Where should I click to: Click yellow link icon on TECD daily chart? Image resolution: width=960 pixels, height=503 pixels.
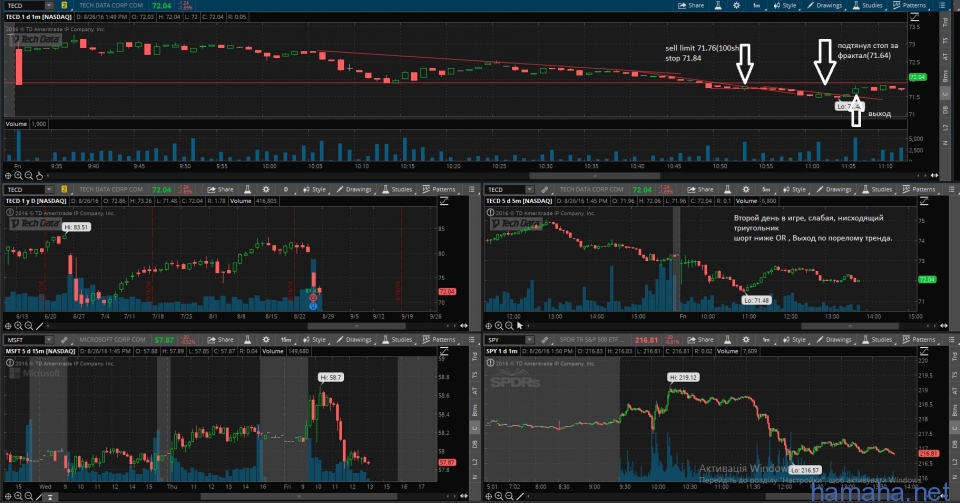tap(64, 190)
